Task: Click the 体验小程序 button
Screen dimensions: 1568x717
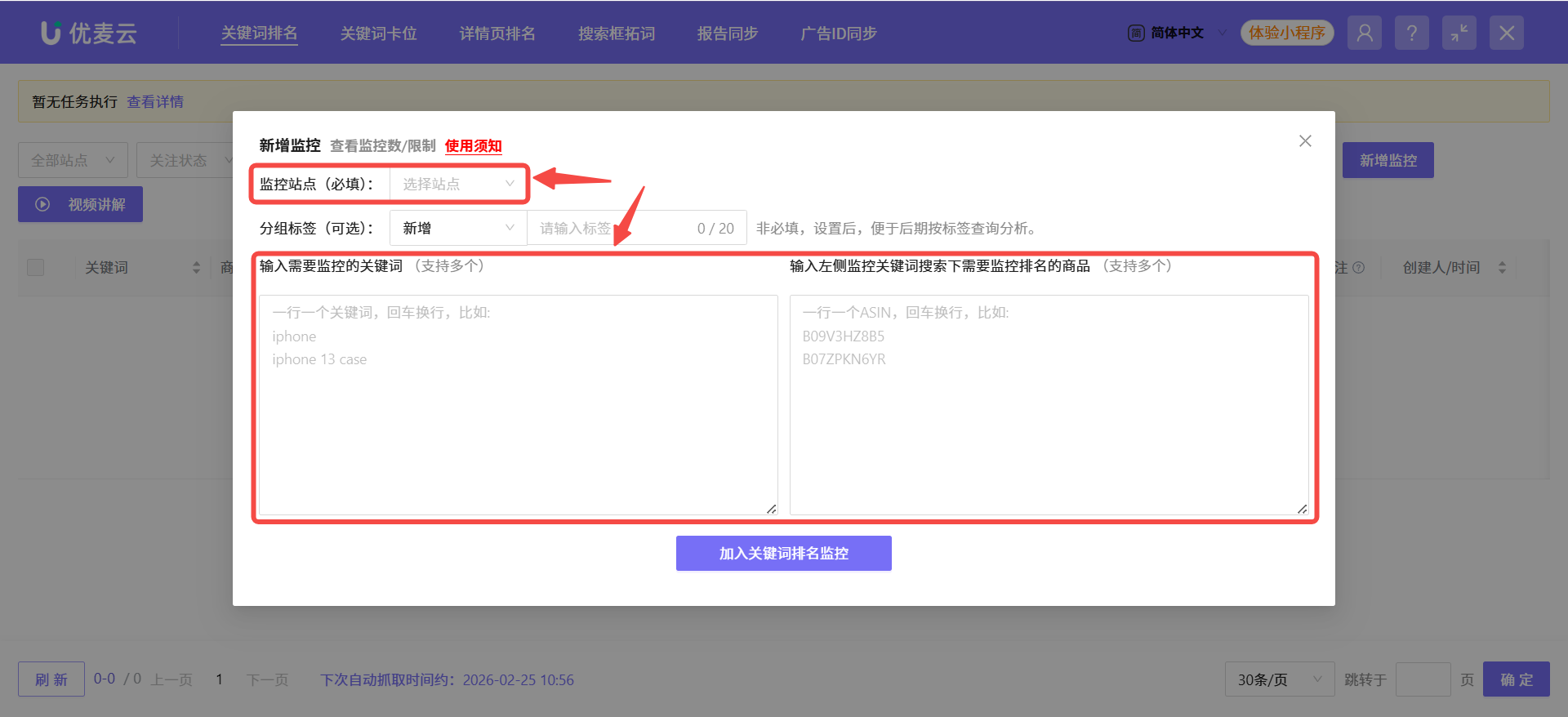Action: pos(1287,33)
